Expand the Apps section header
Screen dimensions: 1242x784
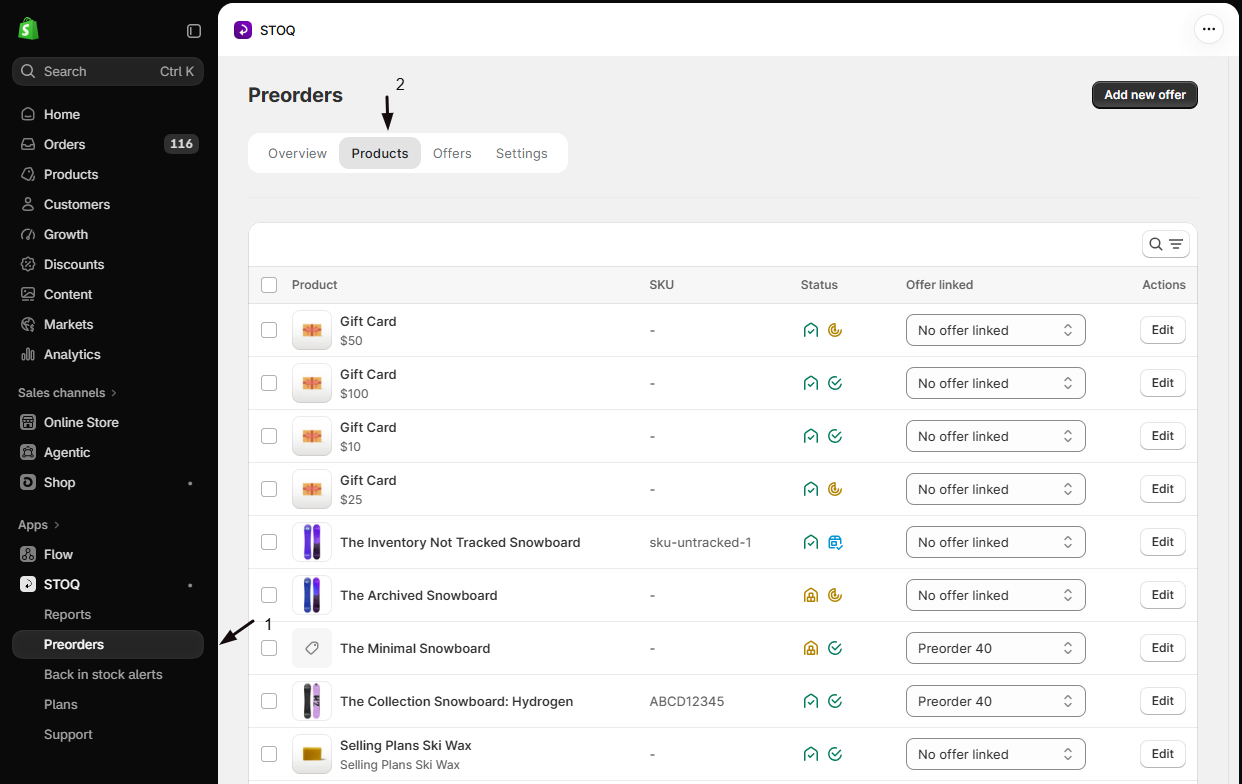(x=39, y=525)
